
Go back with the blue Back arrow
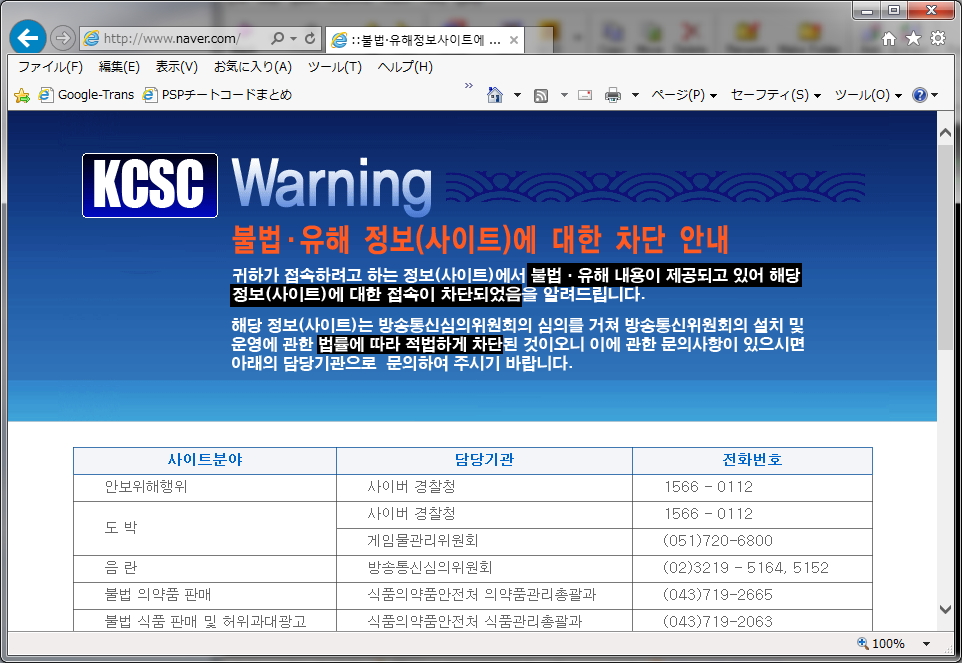click(x=28, y=38)
